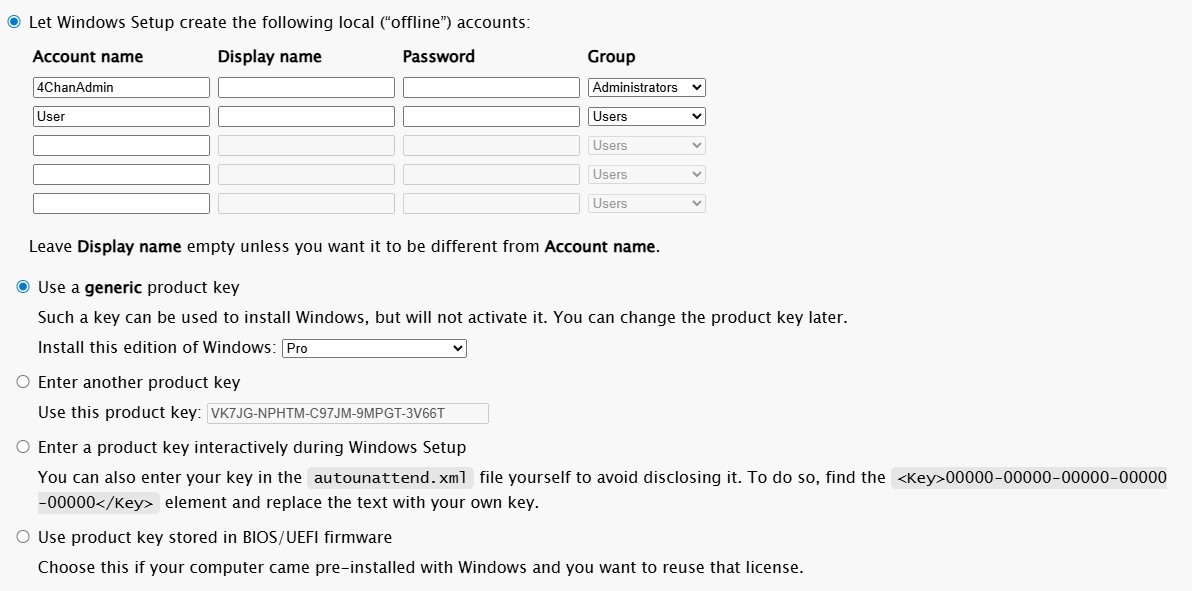Viewport: 1192px width, 591px height.
Task: Click Password field for 4ChanAdmin
Action: (491, 87)
